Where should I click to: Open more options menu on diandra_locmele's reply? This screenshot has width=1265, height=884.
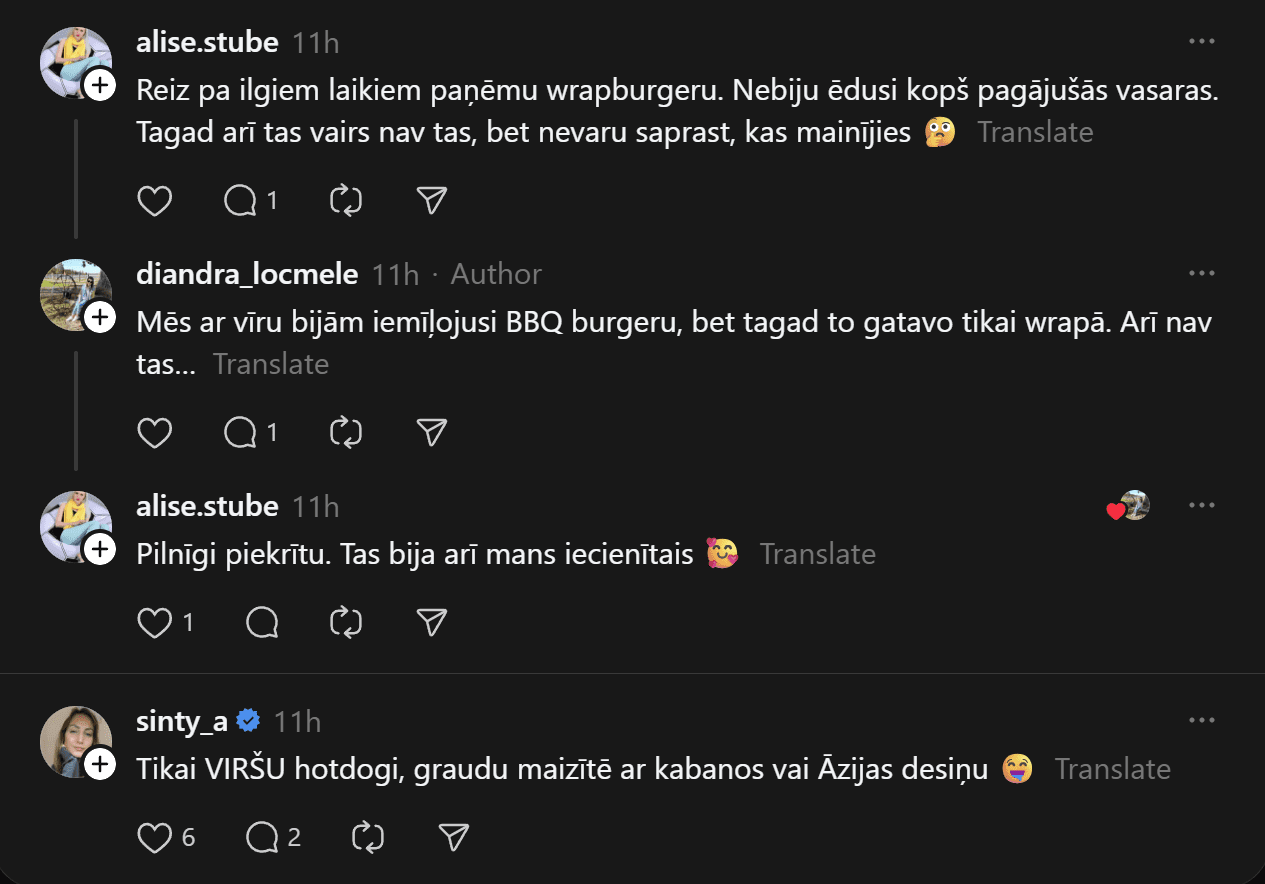click(x=1201, y=273)
